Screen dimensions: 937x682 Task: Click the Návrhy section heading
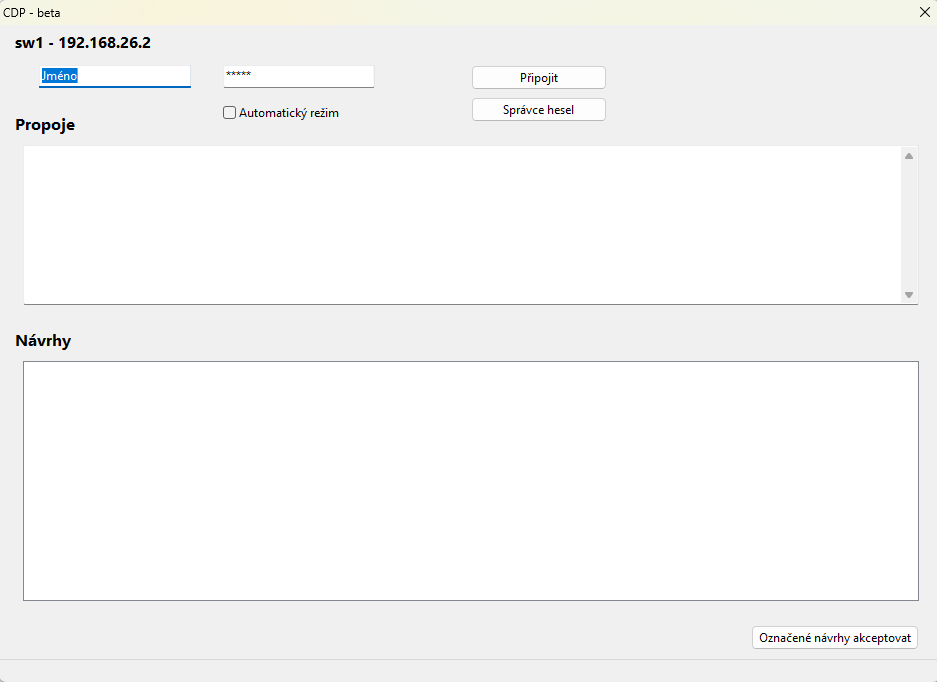tap(43, 340)
